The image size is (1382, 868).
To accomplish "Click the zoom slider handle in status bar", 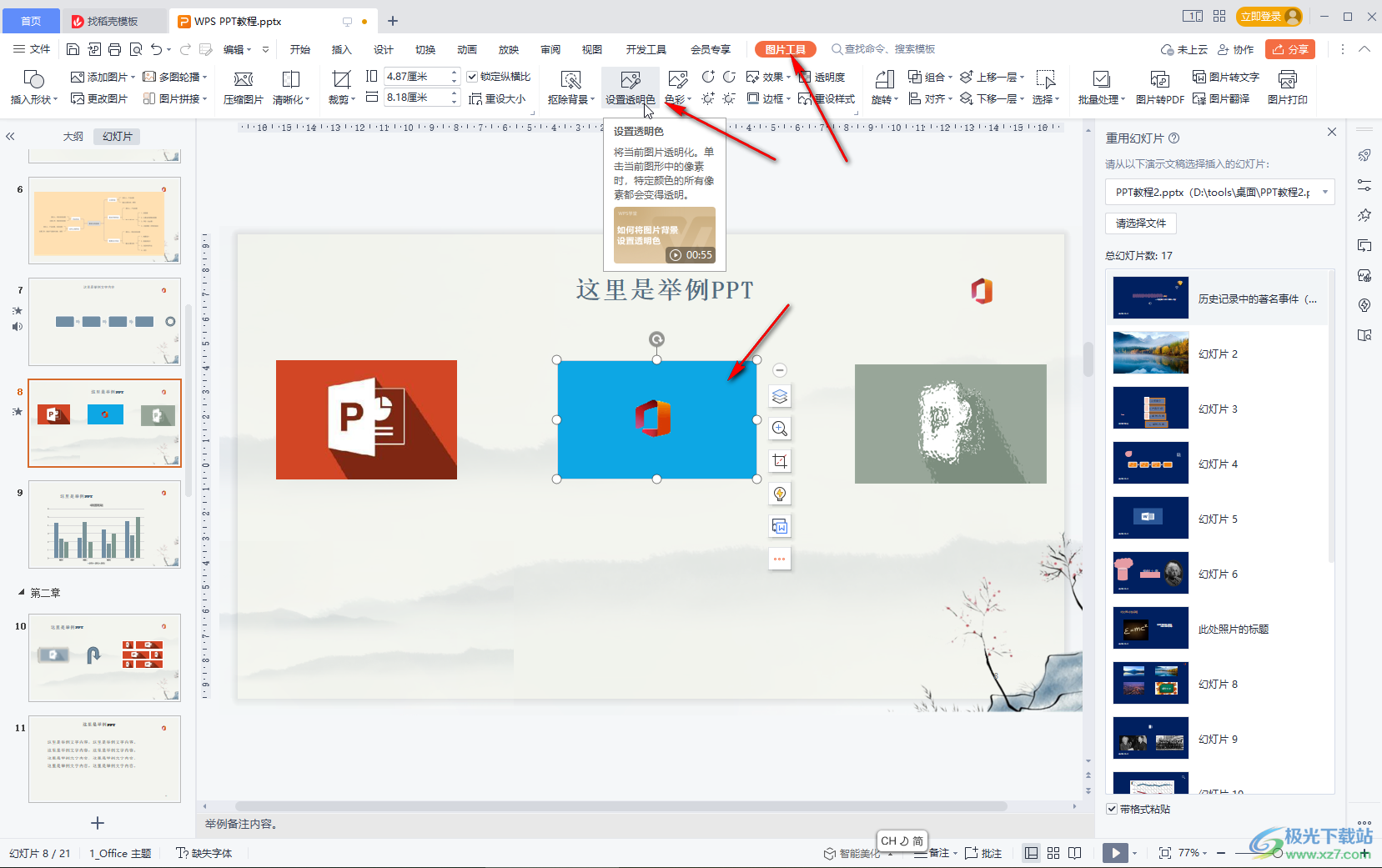I will point(1277,853).
